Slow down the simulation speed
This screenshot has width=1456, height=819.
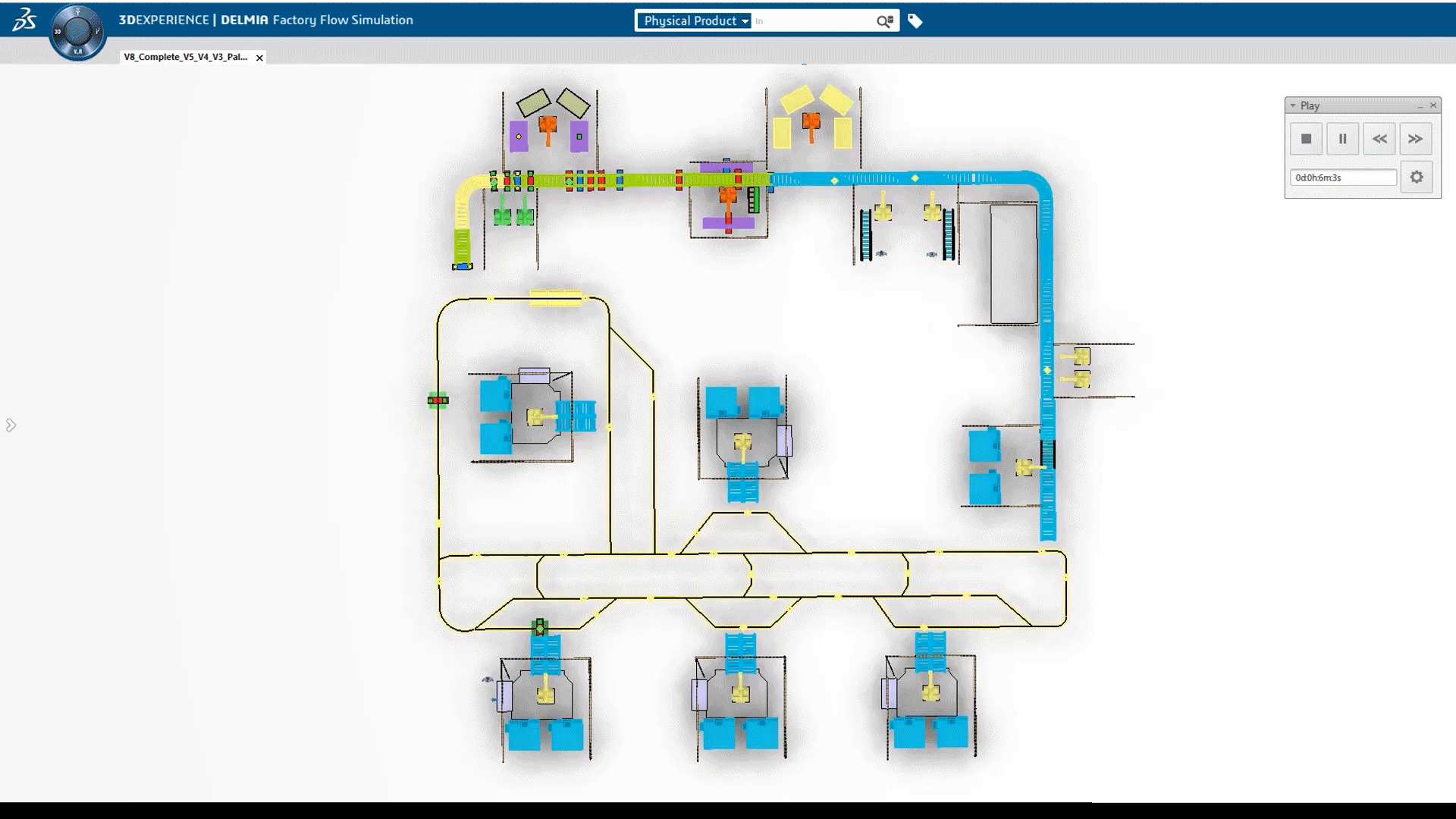pos(1379,139)
